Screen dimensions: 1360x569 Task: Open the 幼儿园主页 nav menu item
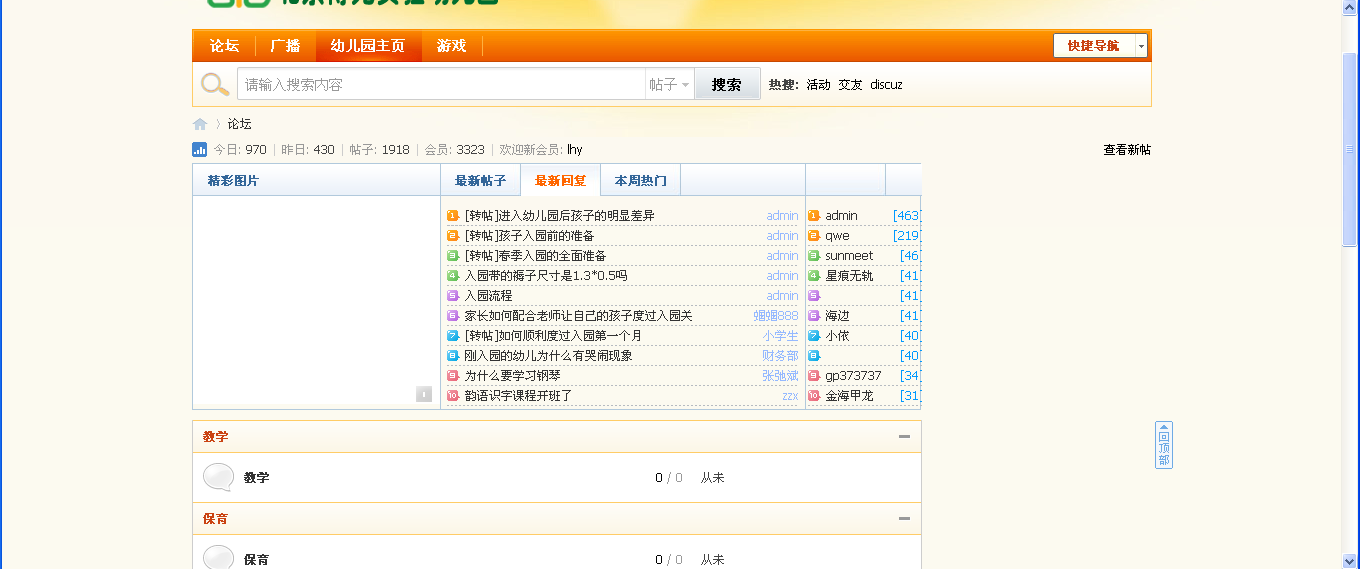click(x=369, y=46)
